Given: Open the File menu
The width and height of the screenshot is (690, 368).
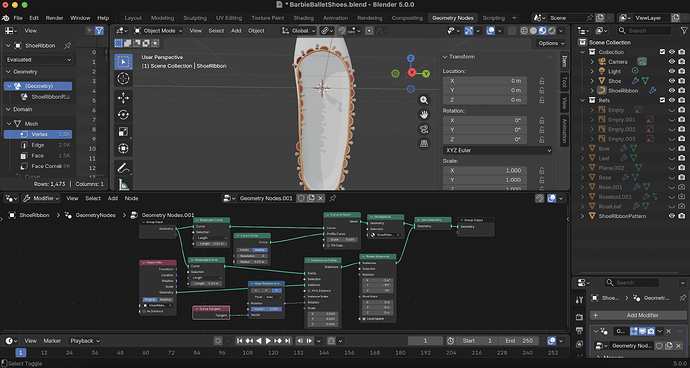Looking at the screenshot, I should coord(18,18).
